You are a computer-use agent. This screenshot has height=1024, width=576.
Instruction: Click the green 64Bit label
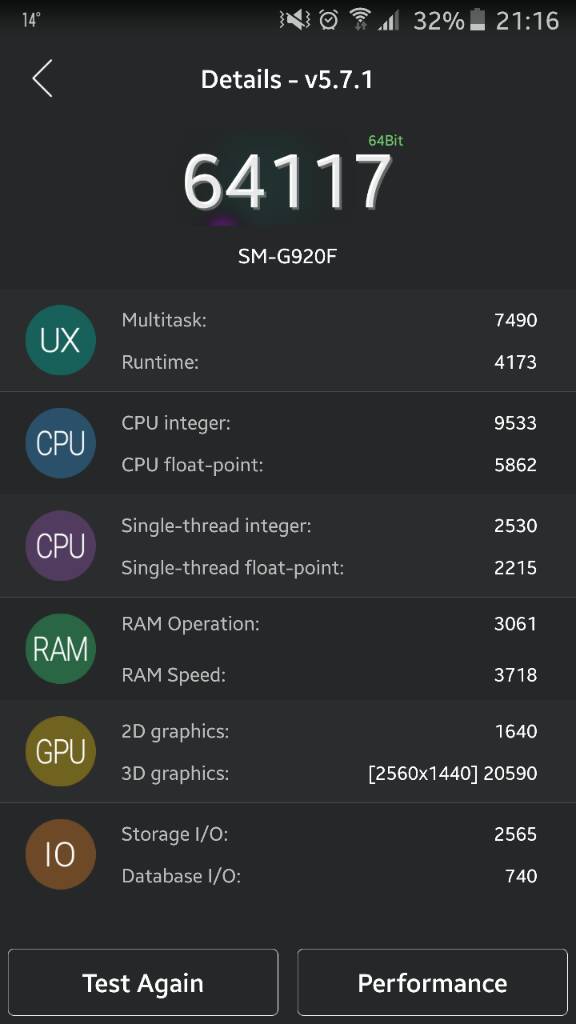click(385, 140)
